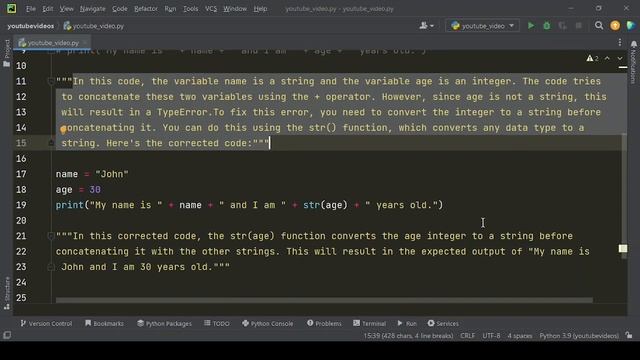Open Python Console tool window
Viewport: 640px width, 360px height.
point(268,323)
